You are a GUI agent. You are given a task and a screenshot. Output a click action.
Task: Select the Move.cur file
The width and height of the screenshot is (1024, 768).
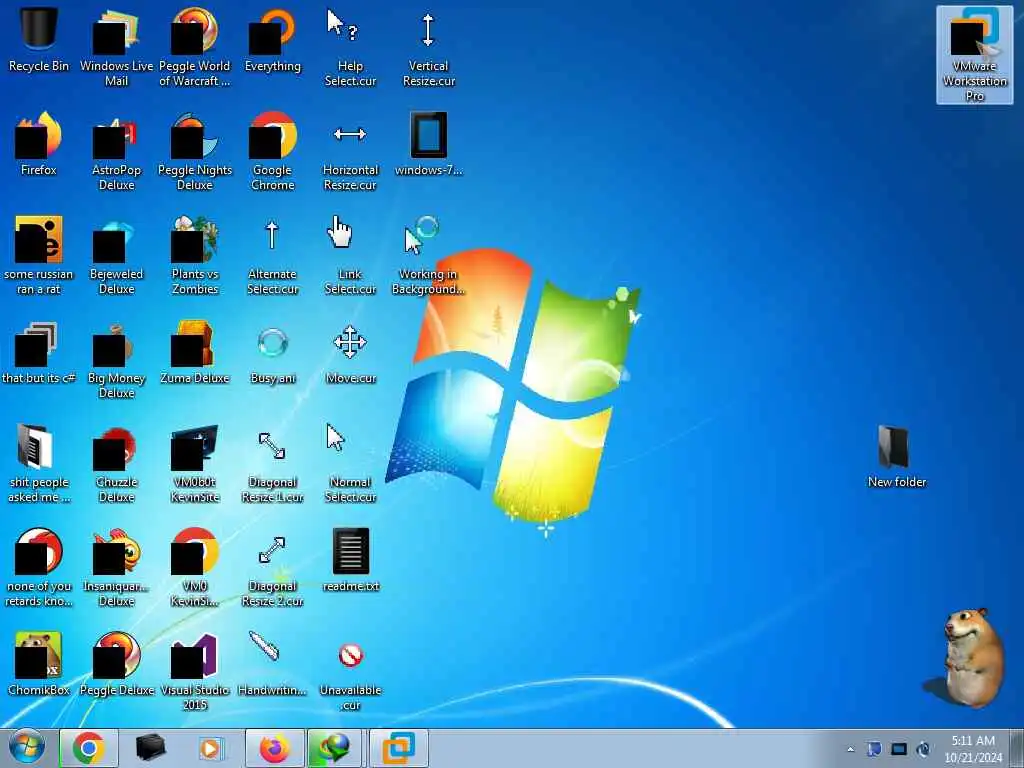350,353
